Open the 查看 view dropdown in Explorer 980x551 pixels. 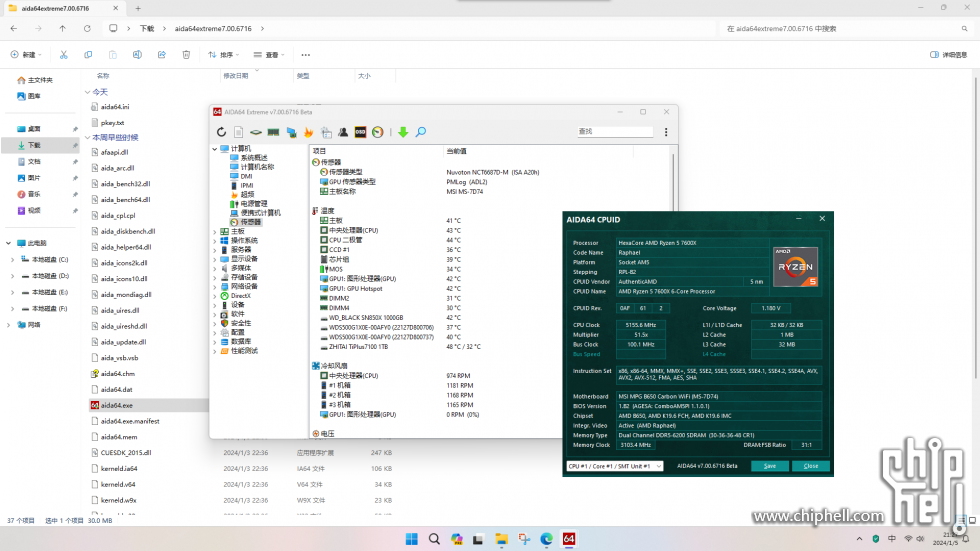click(269, 55)
